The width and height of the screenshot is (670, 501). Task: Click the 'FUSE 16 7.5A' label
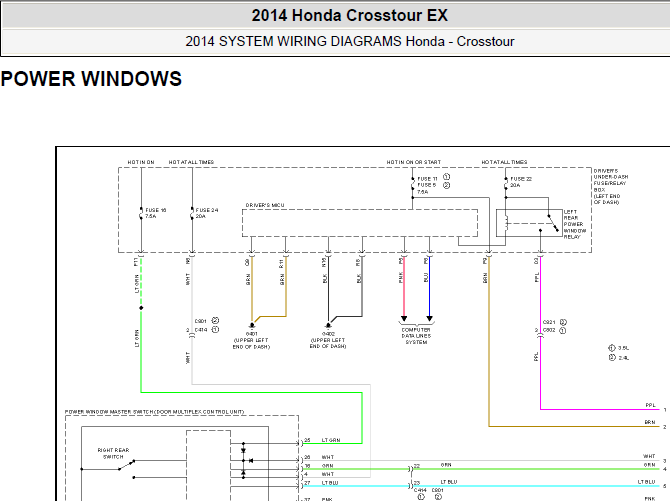click(x=155, y=213)
